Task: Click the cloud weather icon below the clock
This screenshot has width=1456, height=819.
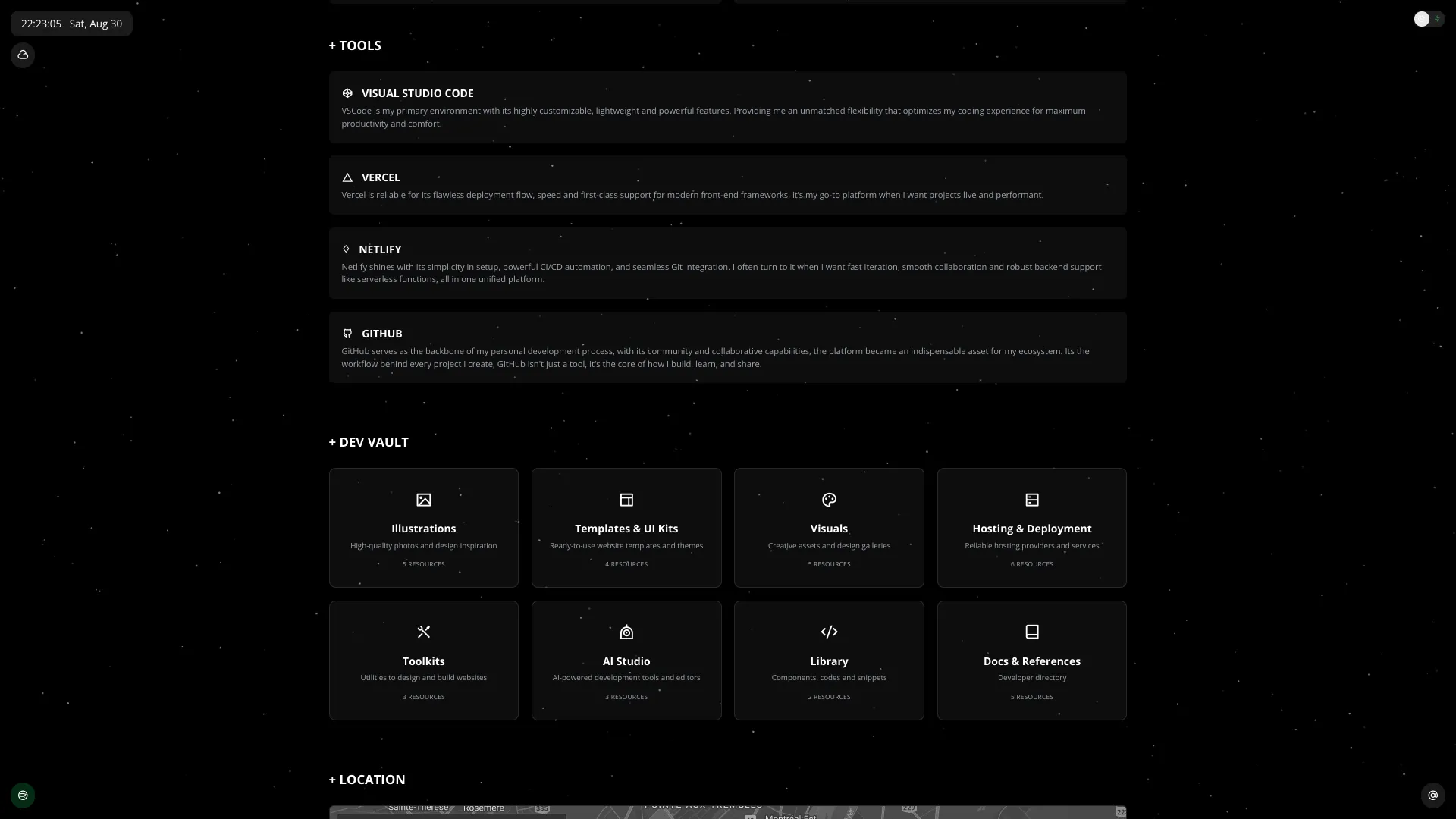Action: (23, 55)
